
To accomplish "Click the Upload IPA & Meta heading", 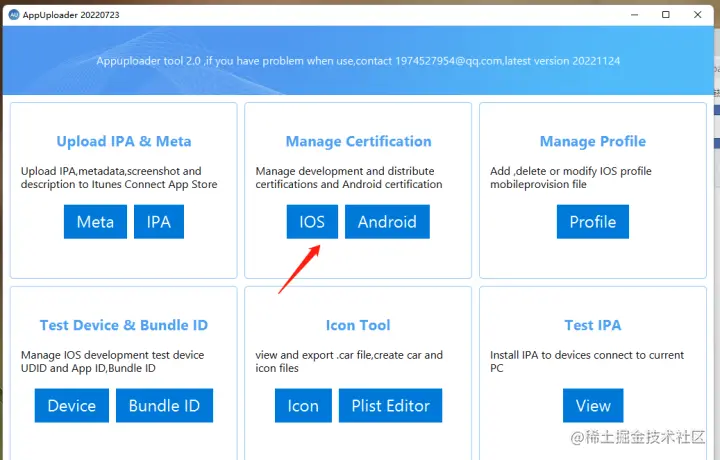I will tap(124, 141).
